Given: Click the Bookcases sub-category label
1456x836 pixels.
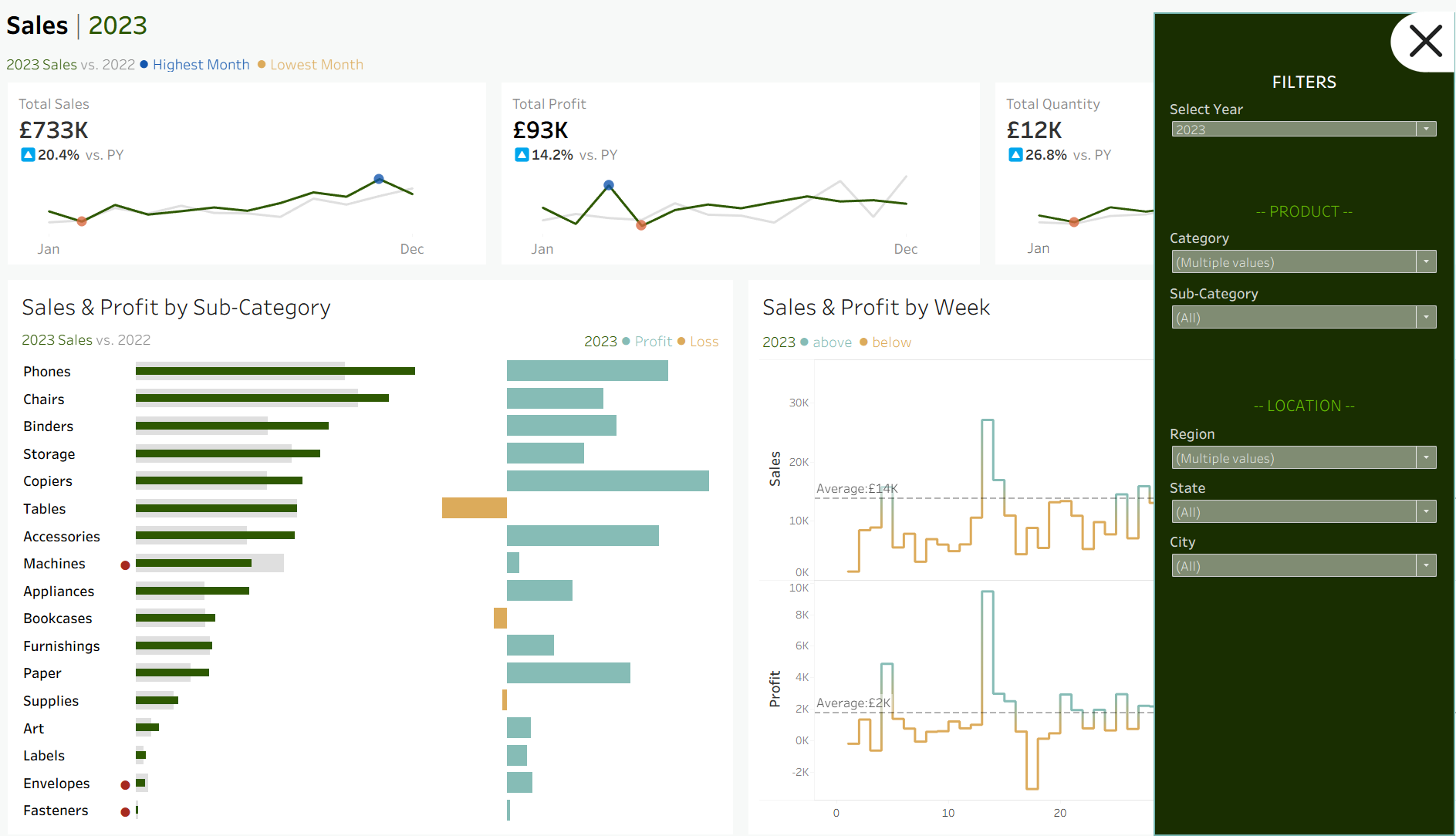Looking at the screenshot, I should tap(58, 619).
